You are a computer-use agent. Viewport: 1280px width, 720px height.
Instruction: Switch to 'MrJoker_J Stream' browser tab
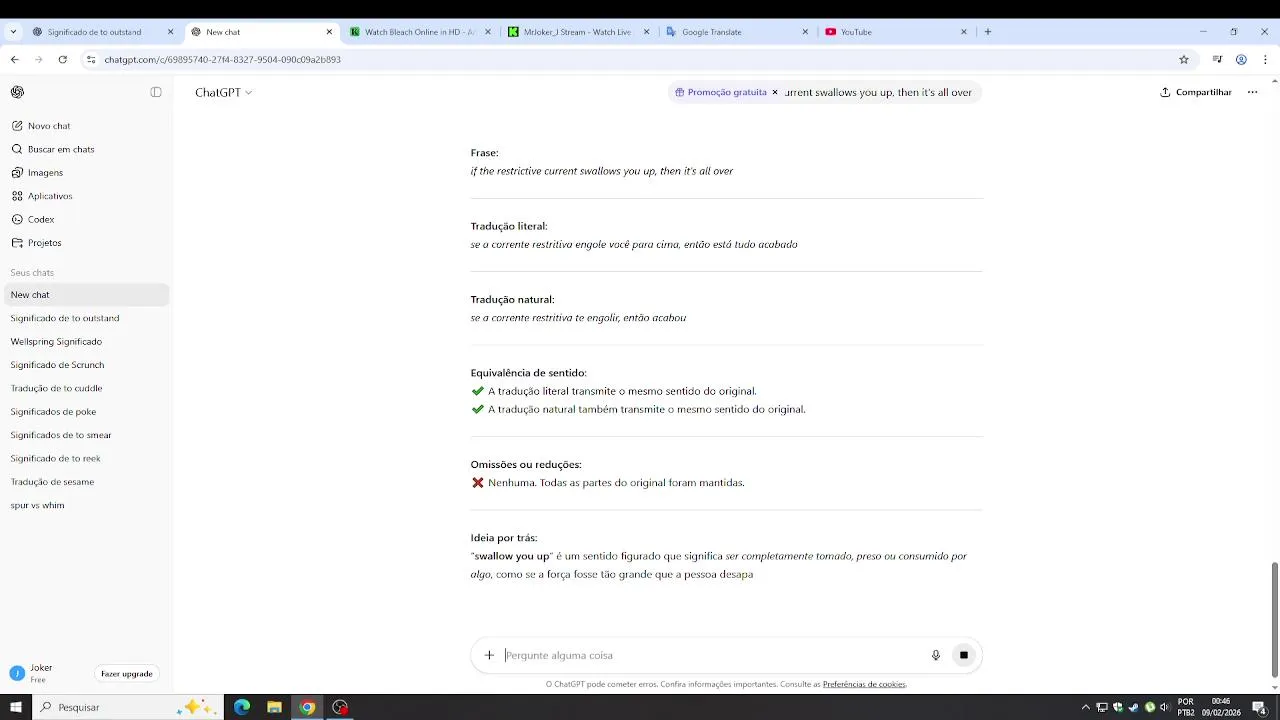(578, 32)
